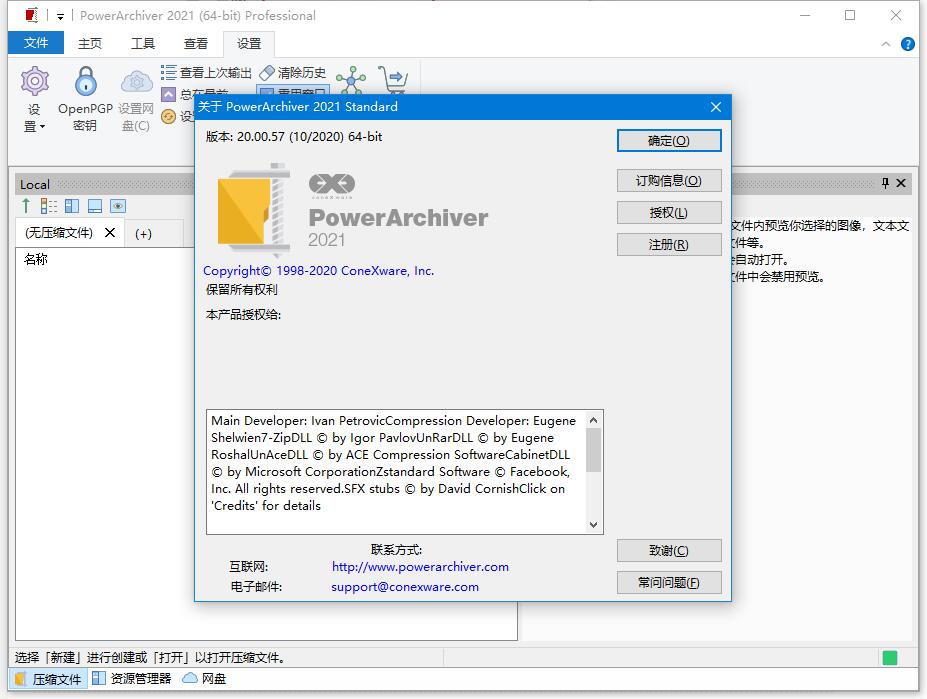This screenshot has width=927, height=699.
Task: Click the bottom panel layout icon in Local toolbar
Action: 95,206
